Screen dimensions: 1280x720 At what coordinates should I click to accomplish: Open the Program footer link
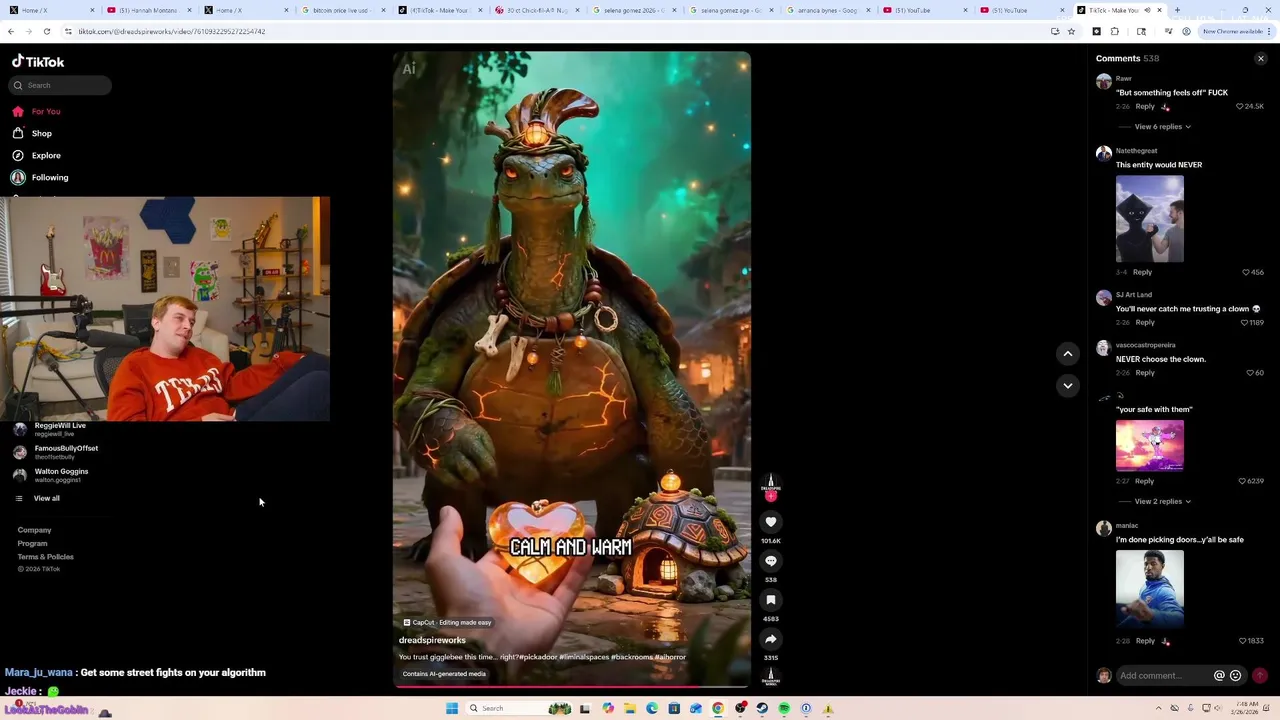[32, 543]
